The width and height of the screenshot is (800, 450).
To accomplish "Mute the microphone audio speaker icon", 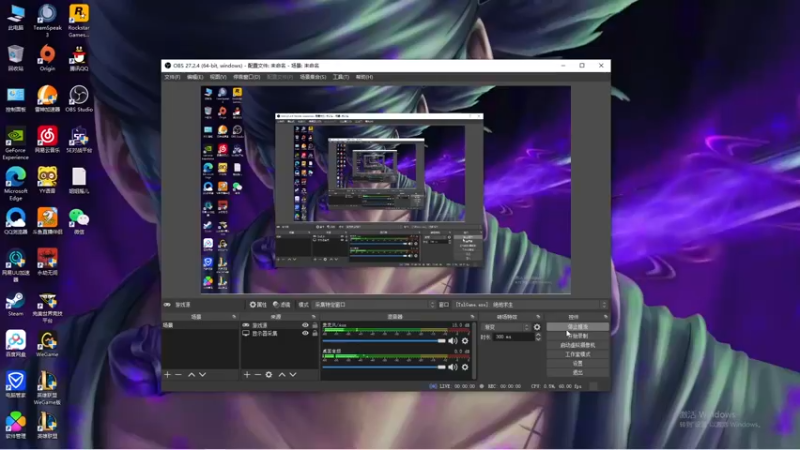I will (453, 341).
